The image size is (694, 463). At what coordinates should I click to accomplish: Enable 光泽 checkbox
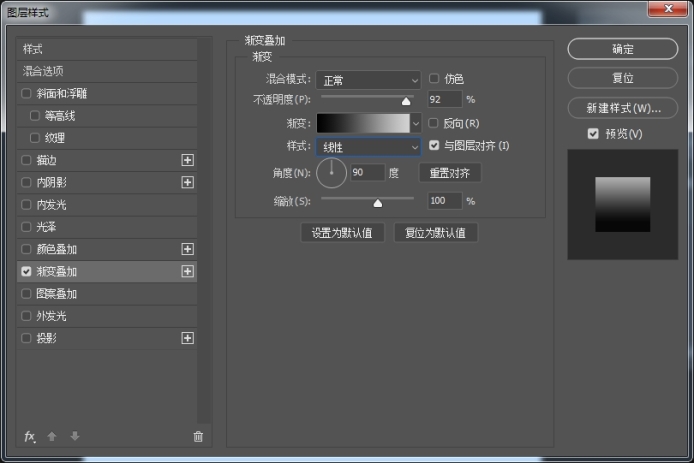coord(26,227)
